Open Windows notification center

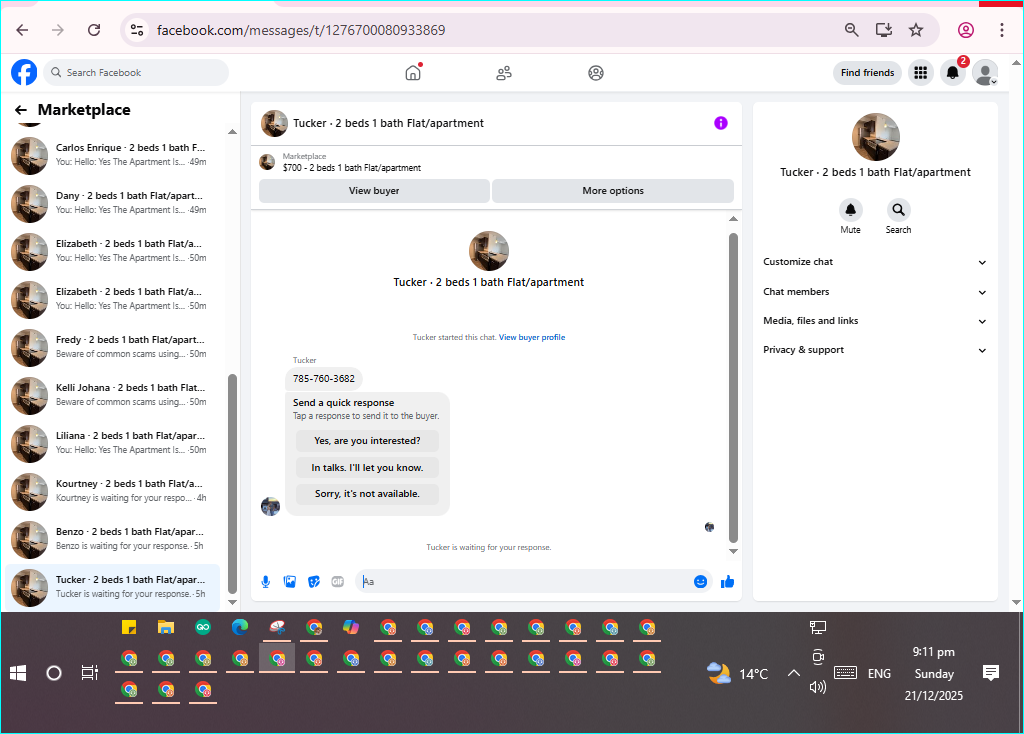click(991, 673)
